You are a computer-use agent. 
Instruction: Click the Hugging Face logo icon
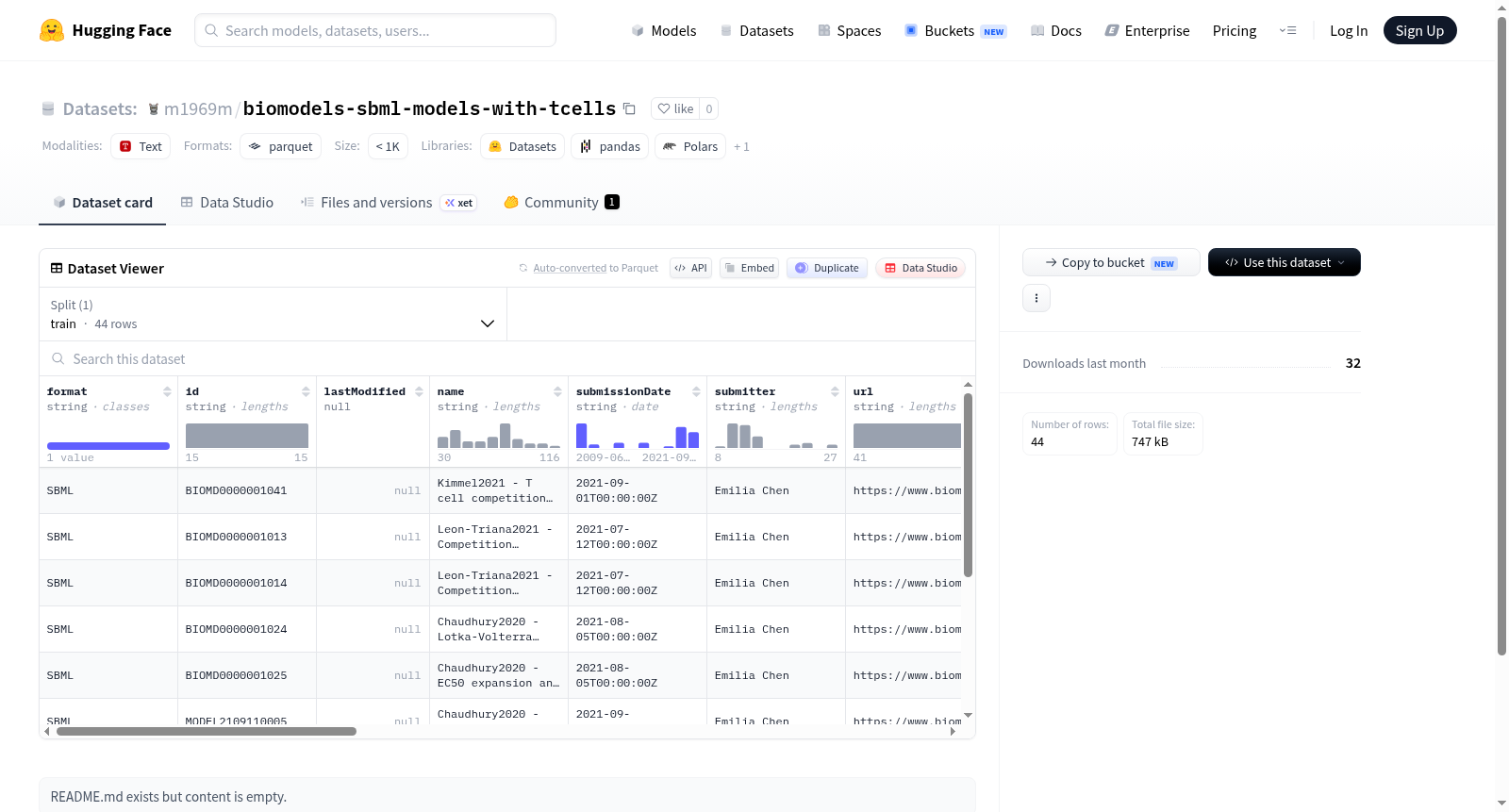pyautogui.click(x=52, y=30)
